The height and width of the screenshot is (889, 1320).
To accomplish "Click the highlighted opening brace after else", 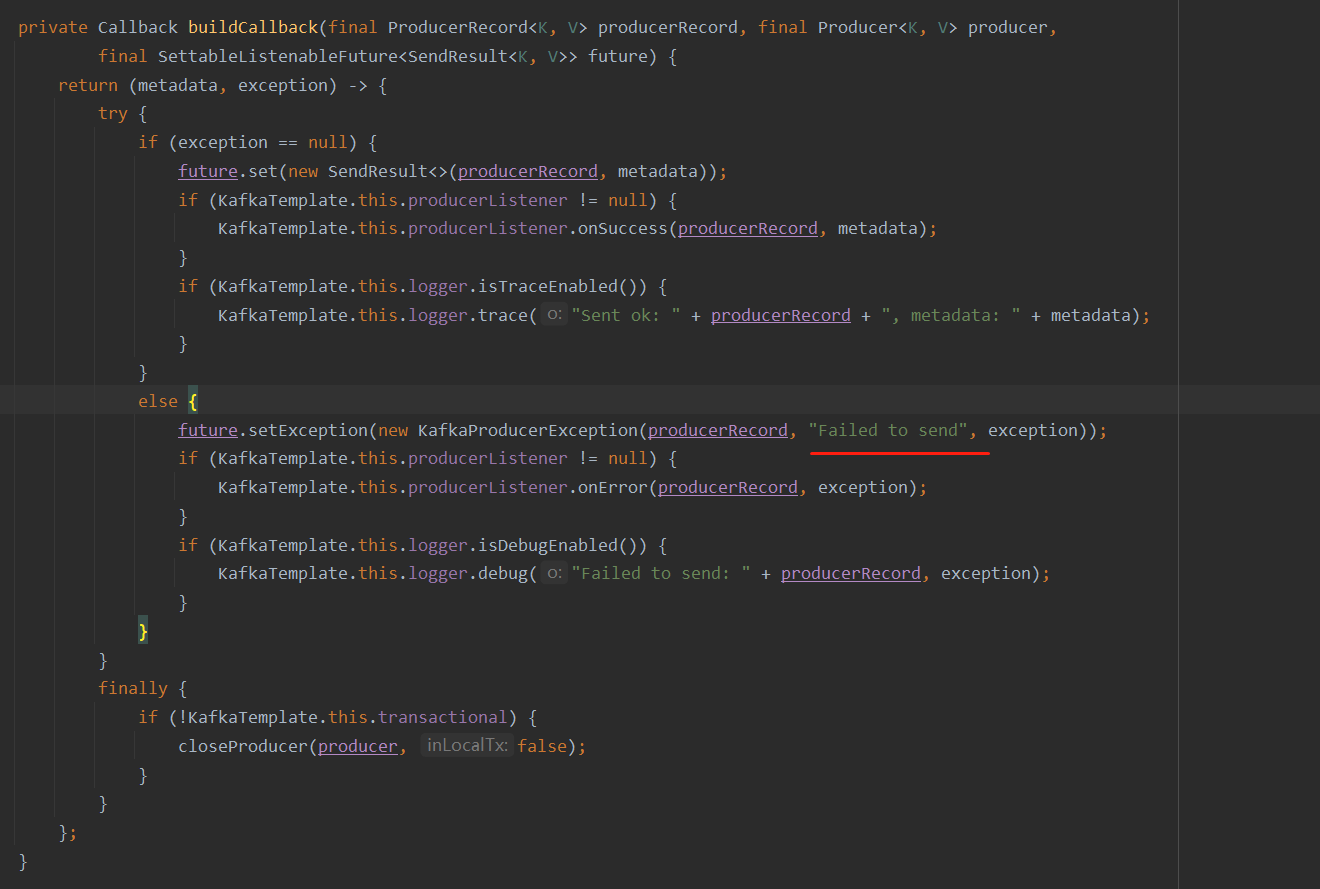I will [x=193, y=401].
